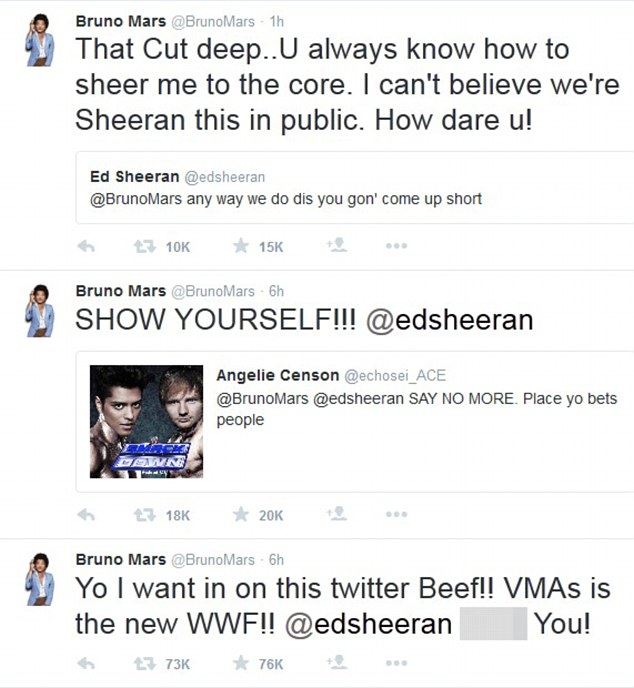Click @edsheeran mention in the 'WWF' tweet

(368, 624)
